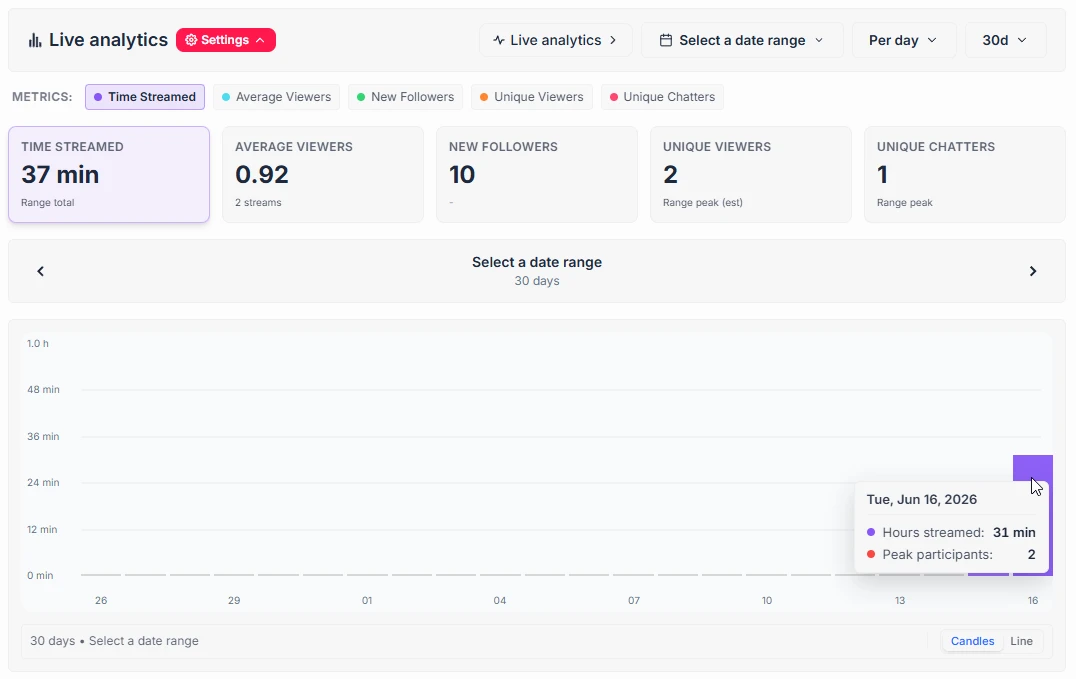Toggle the Unique Viewers metric chip
This screenshot has height=679, width=1076.
(x=532, y=97)
